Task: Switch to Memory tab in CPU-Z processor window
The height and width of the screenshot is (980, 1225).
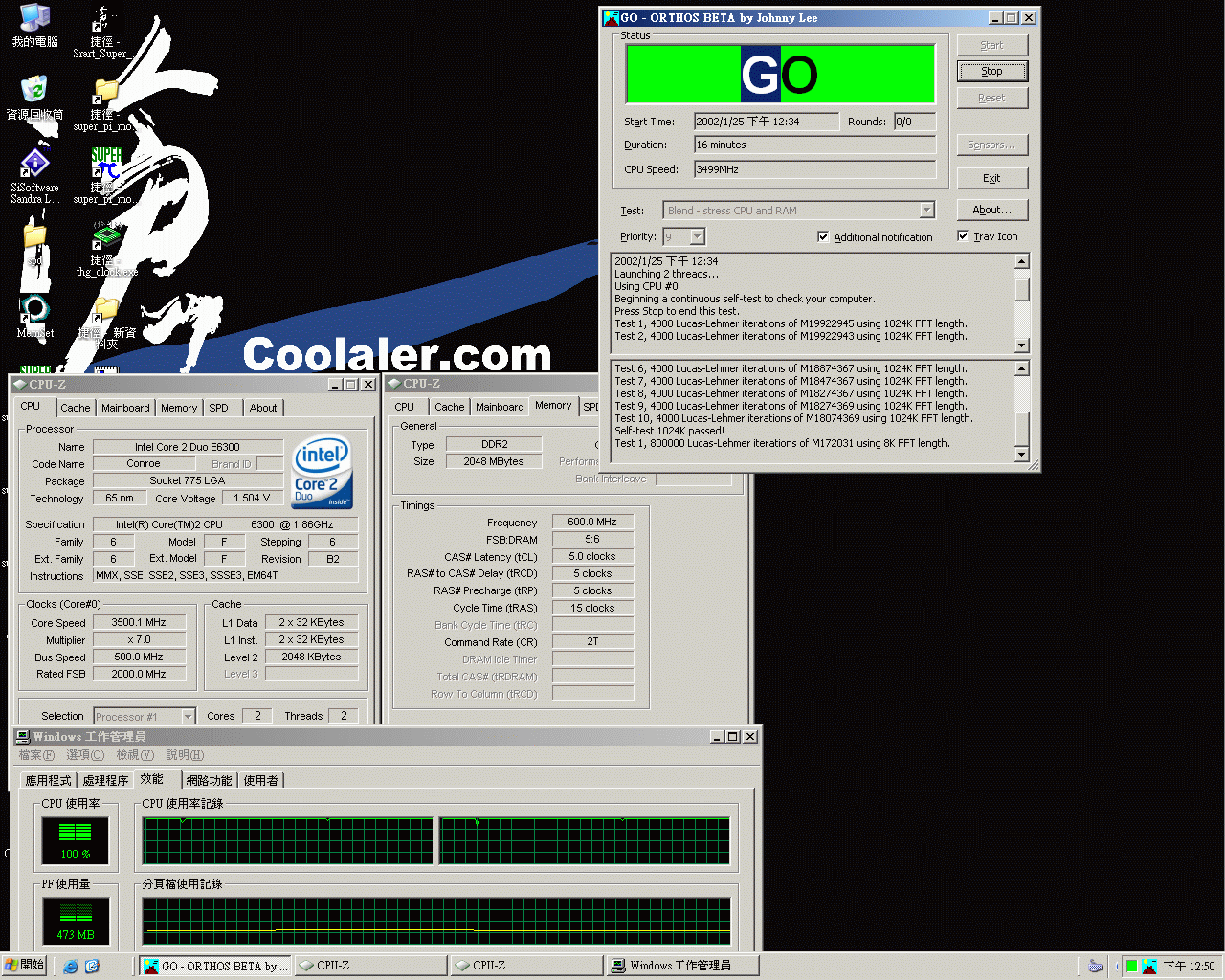Action: [179, 408]
